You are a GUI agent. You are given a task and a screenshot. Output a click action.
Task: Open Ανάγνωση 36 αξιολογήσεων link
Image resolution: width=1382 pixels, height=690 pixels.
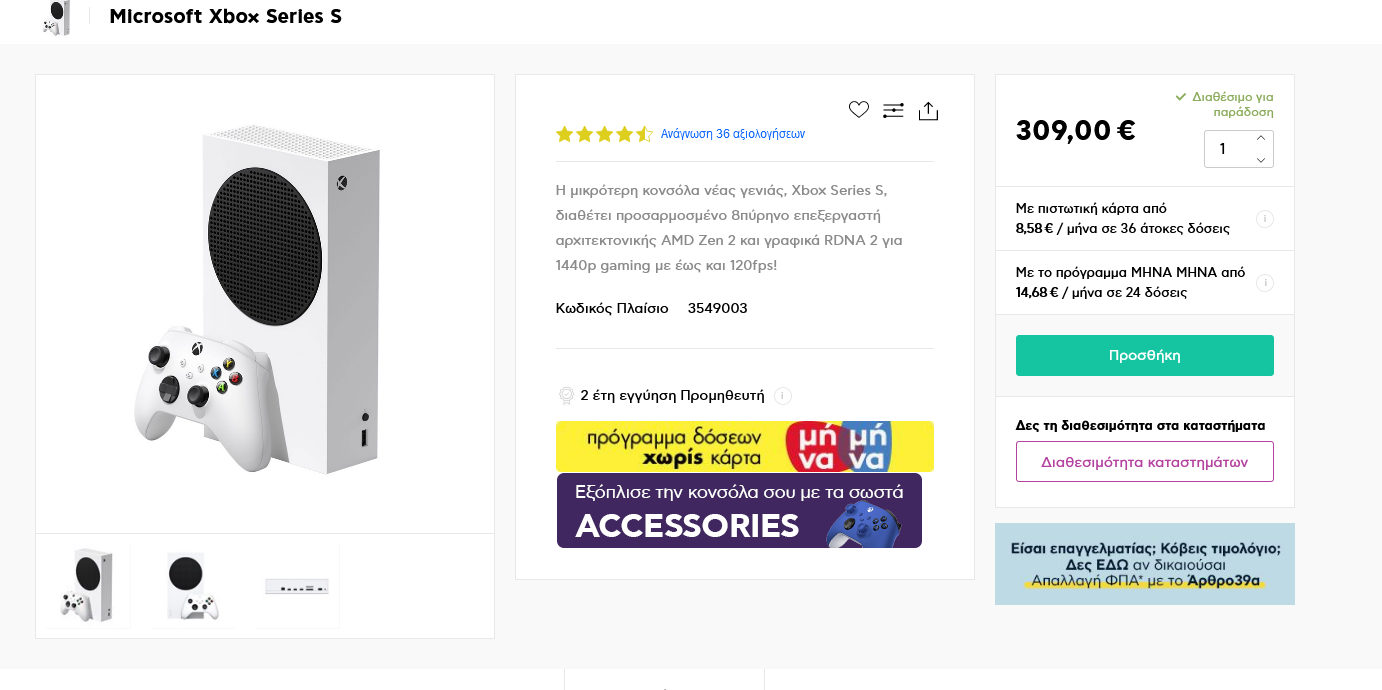point(732,134)
